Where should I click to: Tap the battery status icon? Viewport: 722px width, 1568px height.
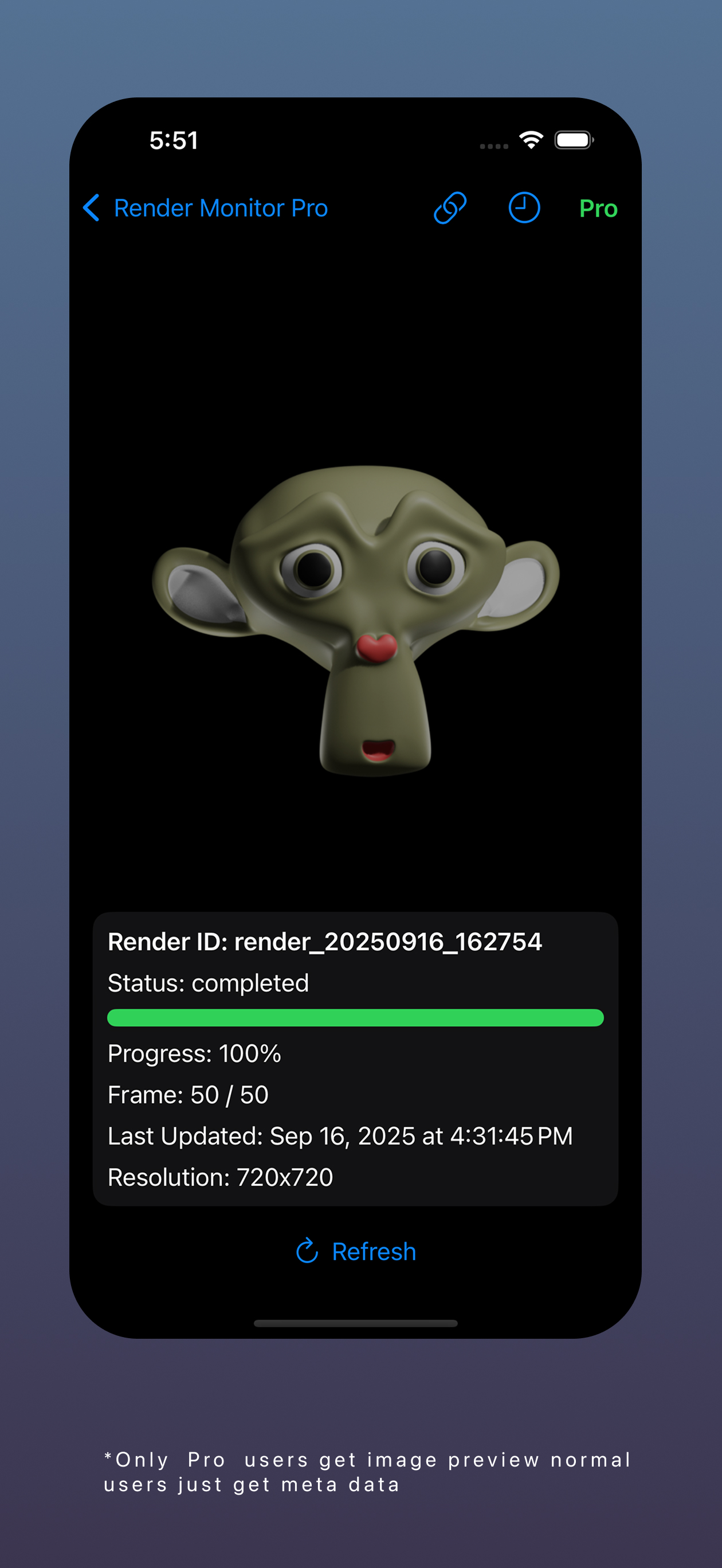point(574,140)
